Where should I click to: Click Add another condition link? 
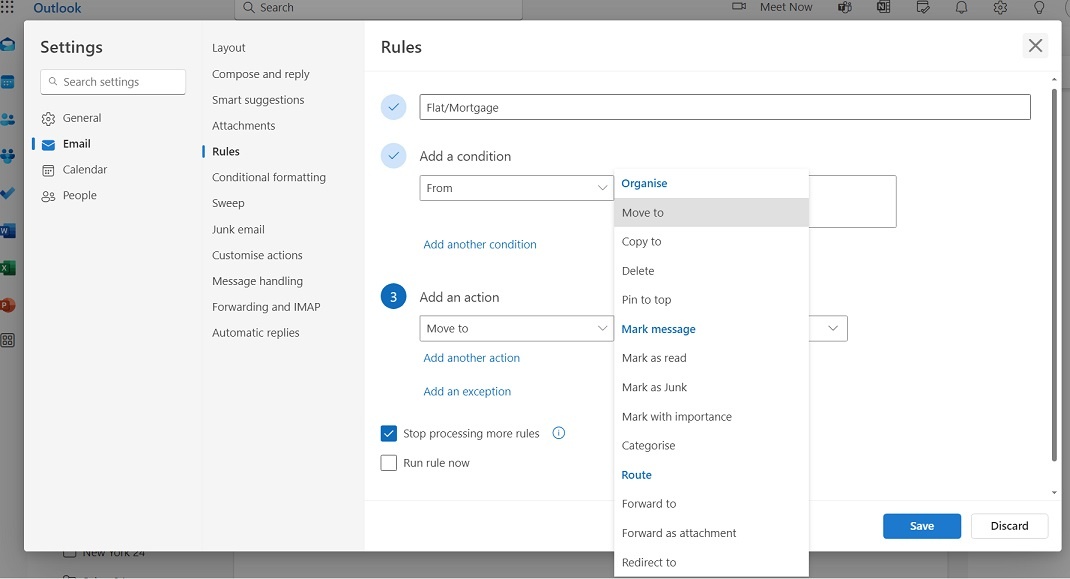480,245
